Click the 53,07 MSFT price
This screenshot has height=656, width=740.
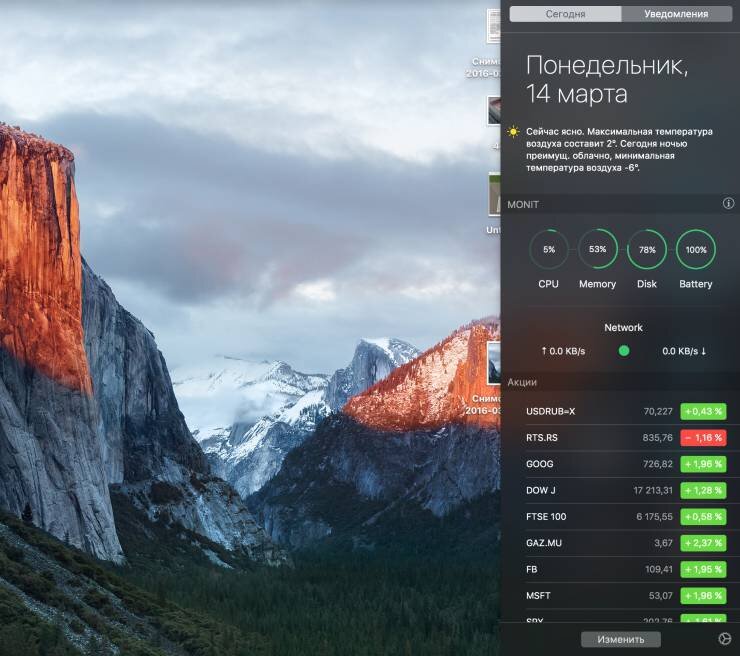point(661,596)
